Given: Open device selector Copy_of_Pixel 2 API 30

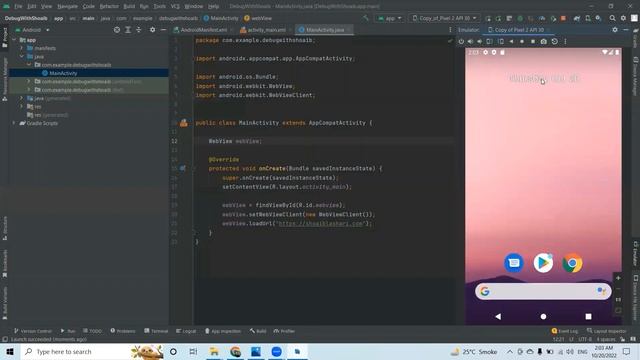Looking at the screenshot, I should [x=444, y=18].
